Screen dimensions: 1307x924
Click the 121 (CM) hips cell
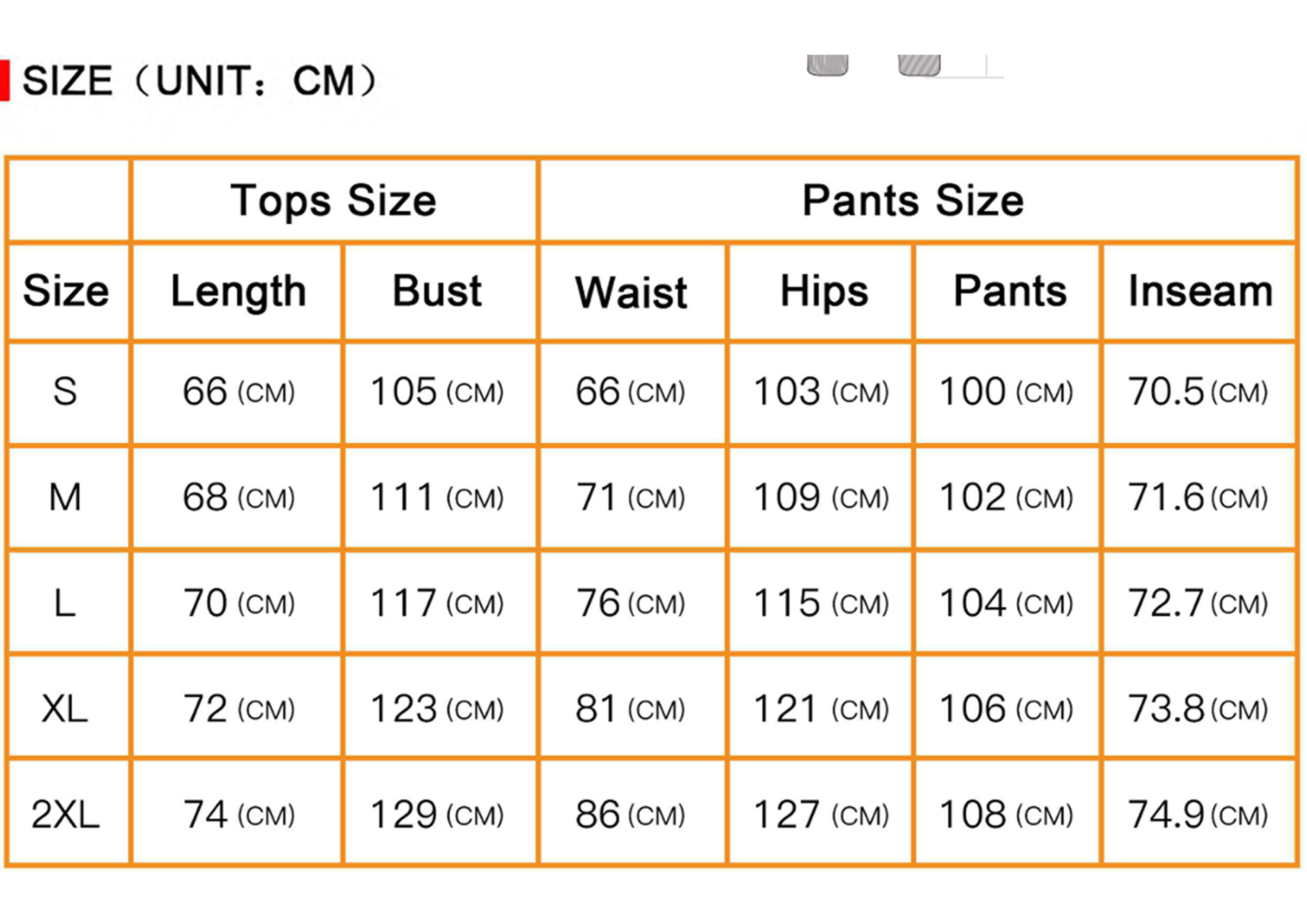[x=821, y=709]
